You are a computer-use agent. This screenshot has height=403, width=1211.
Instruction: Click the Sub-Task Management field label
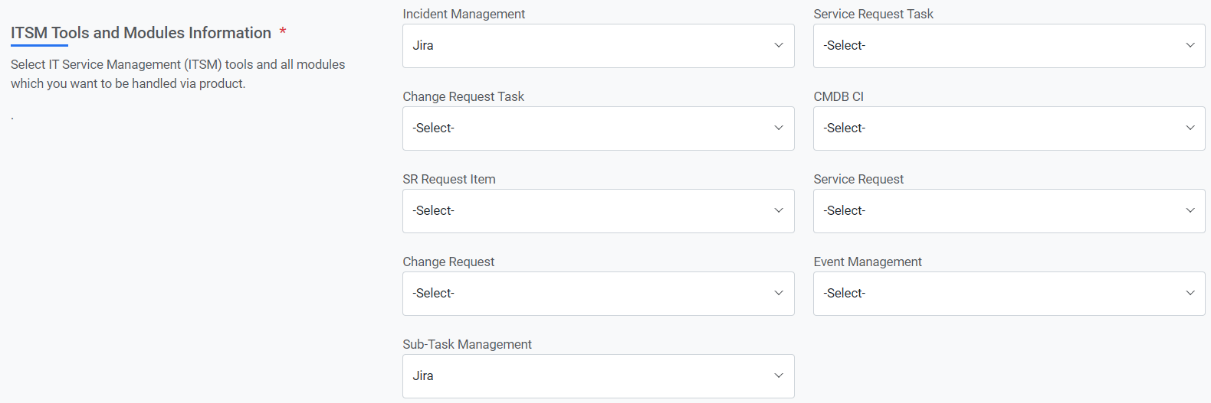click(467, 344)
